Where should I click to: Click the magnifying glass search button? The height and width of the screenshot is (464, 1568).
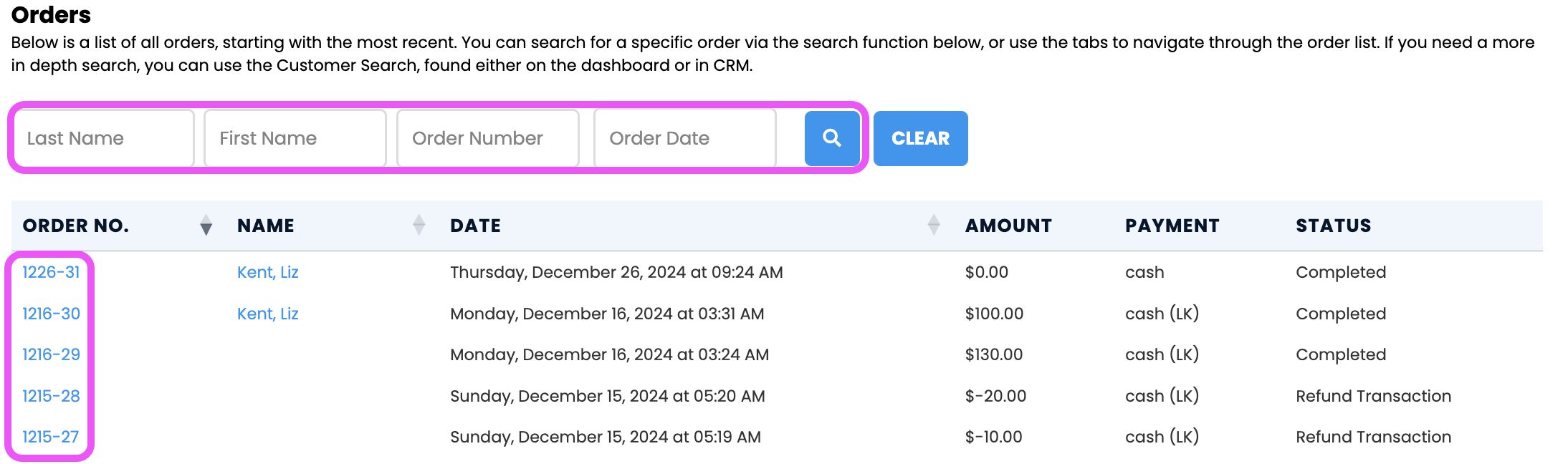tap(832, 138)
